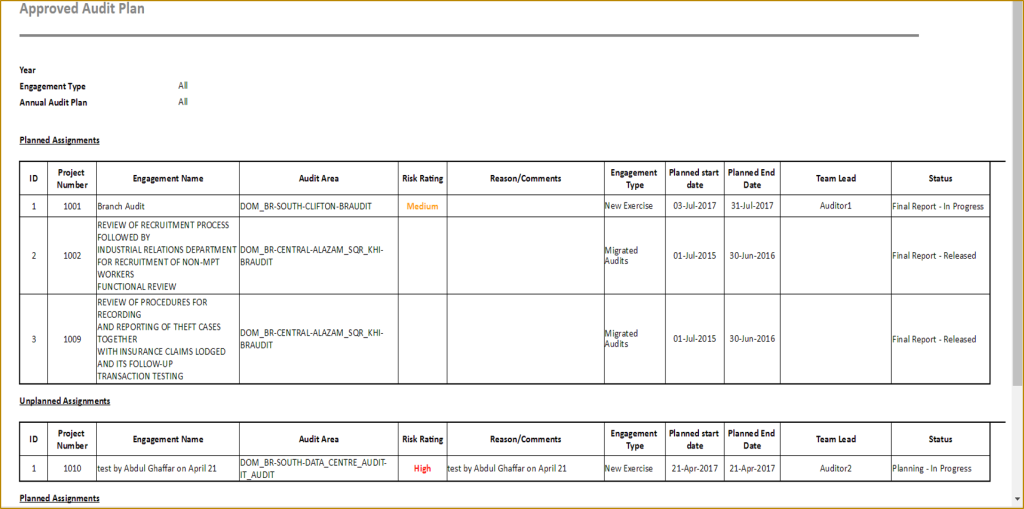Click the Approved Audit Plan title
Screen dimensions: 1024x509
tap(82, 9)
